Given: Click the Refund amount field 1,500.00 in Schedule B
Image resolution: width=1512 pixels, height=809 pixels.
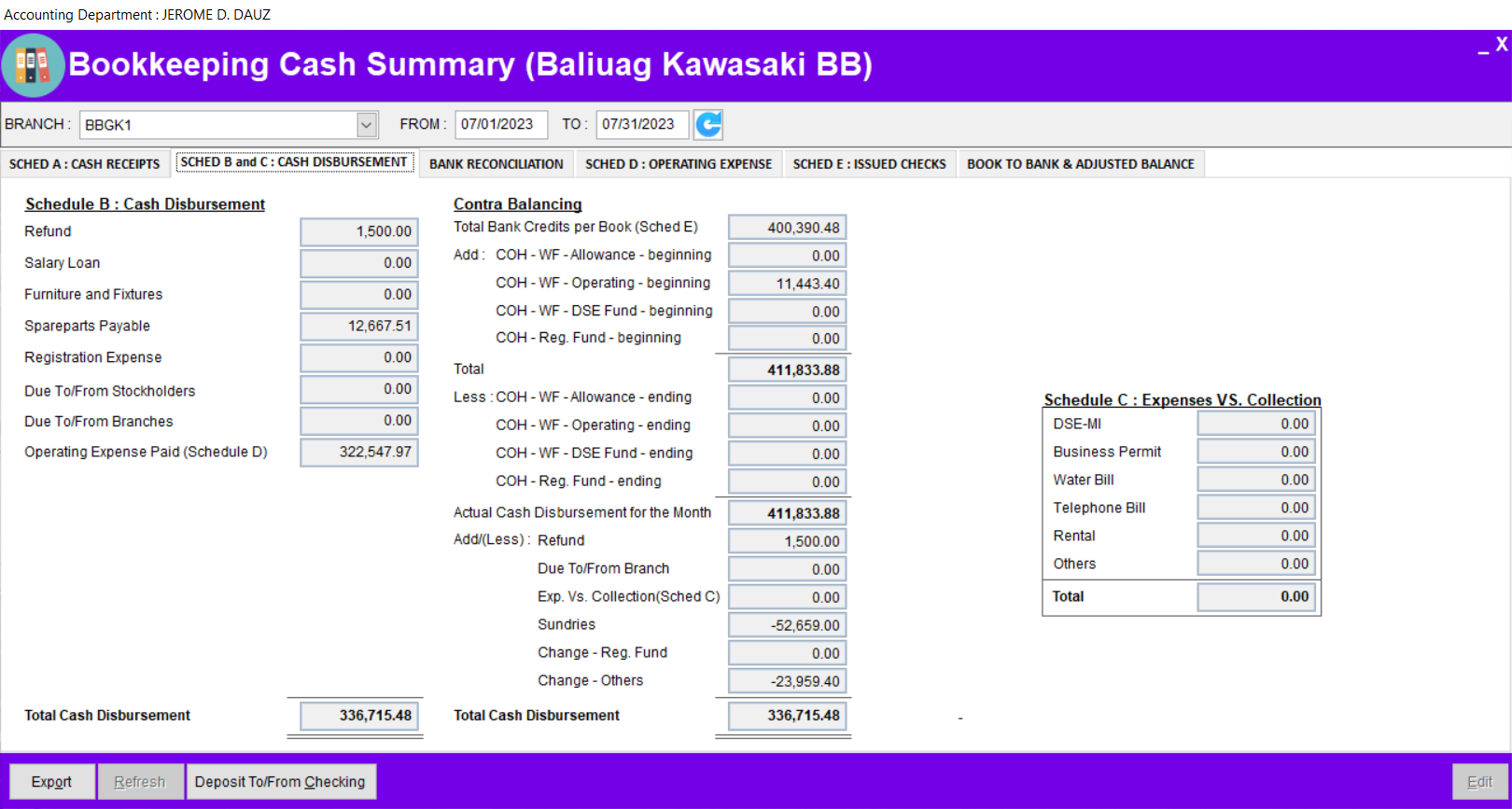Looking at the screenshot, I should tap(359, 231).
